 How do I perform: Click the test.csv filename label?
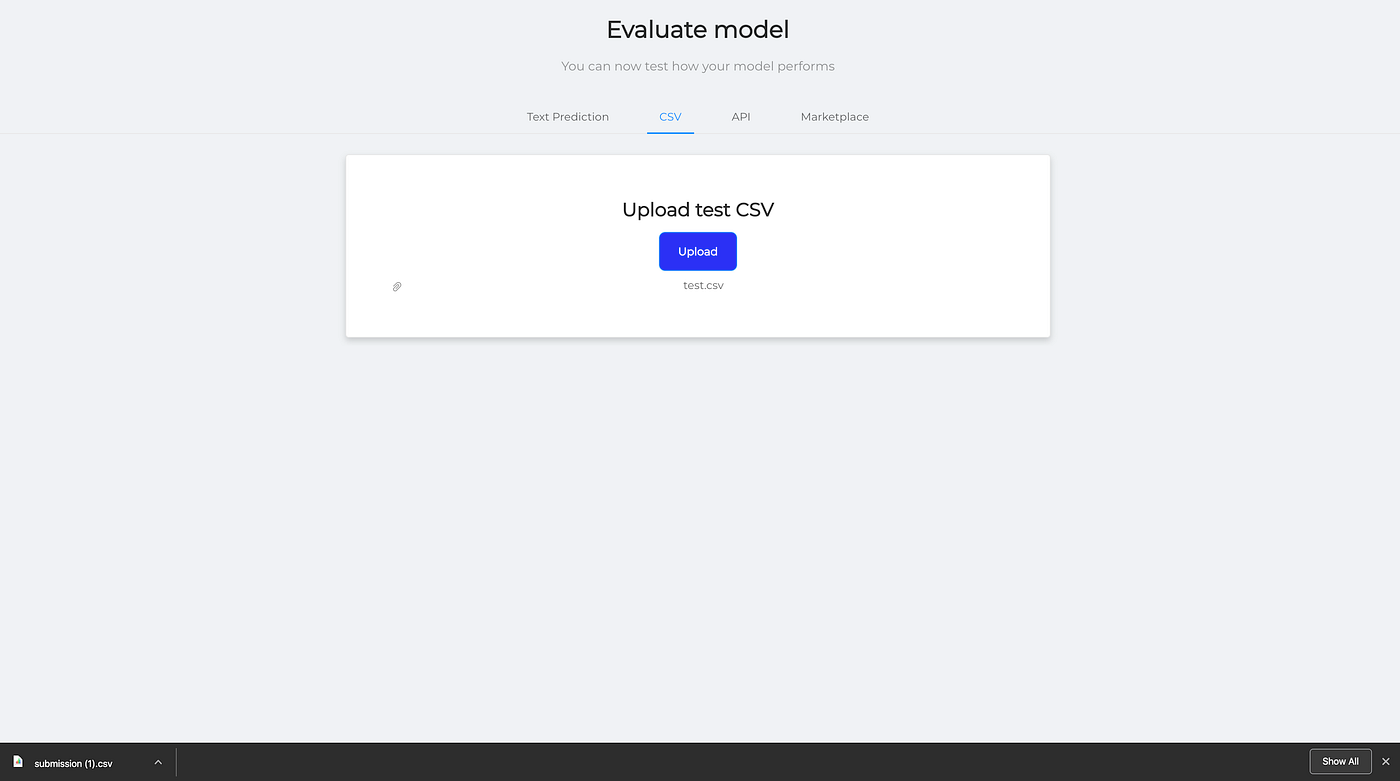pos(703,285)
